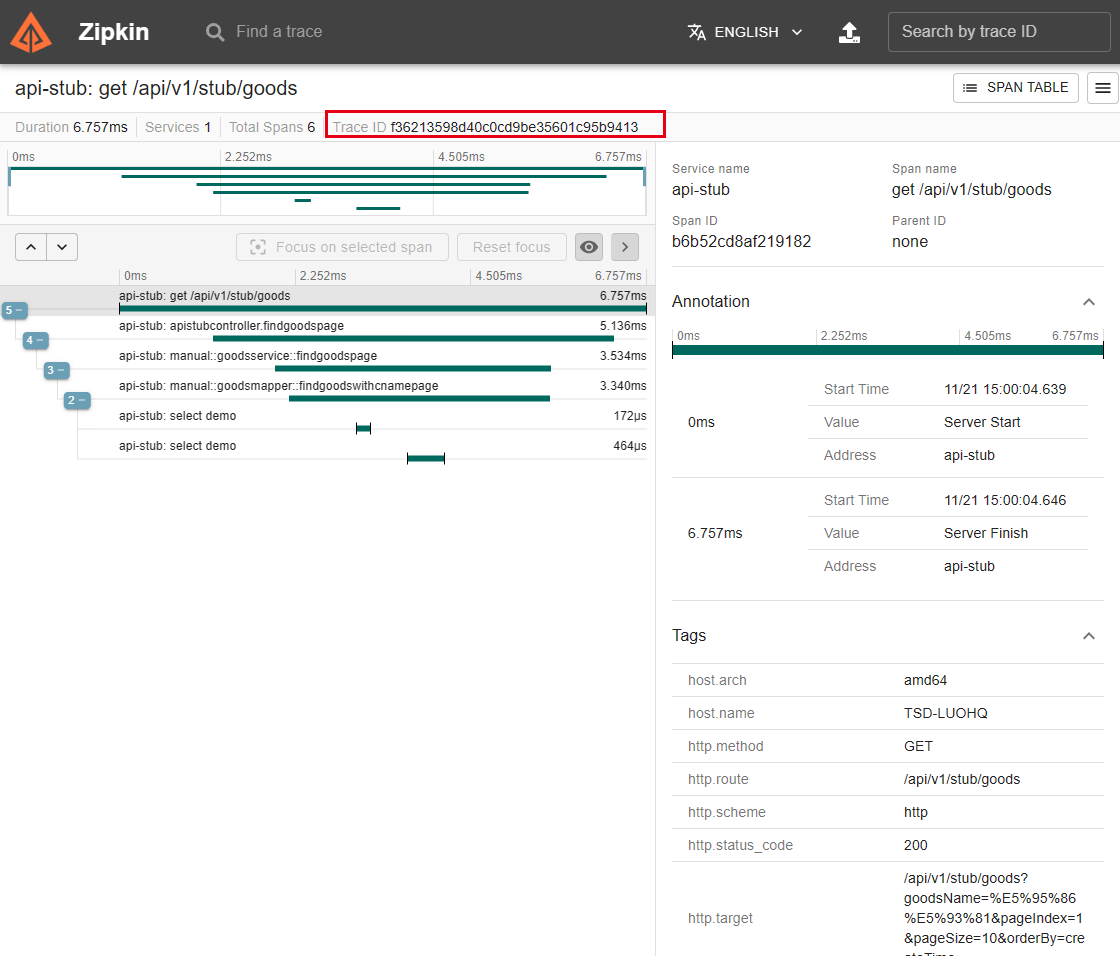Screen dimensions: 1120x956
Task: Collapse the Annotation section
Action: 1089,301
